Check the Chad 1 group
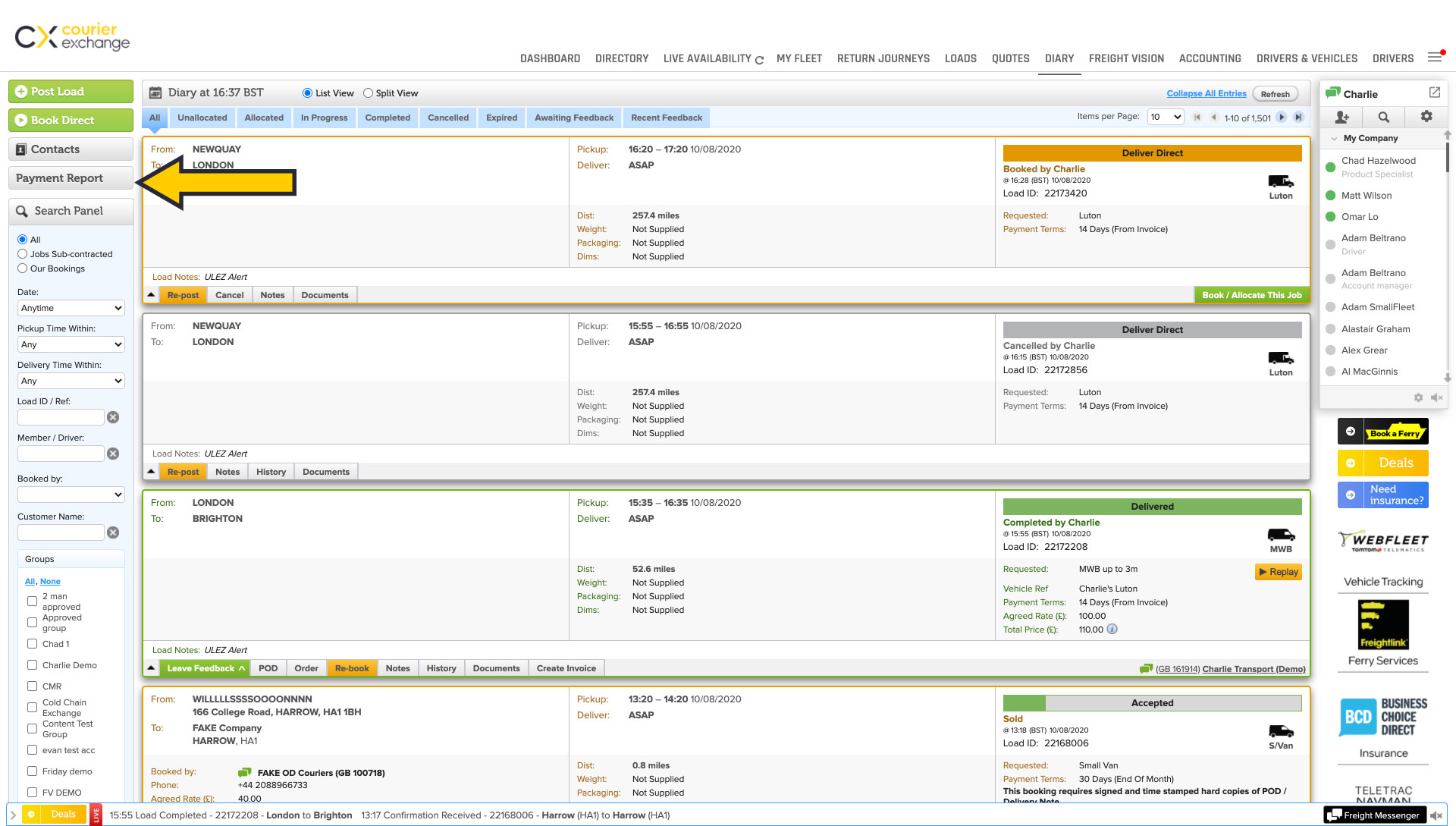 pyautogui.click(x=32, y=643)
